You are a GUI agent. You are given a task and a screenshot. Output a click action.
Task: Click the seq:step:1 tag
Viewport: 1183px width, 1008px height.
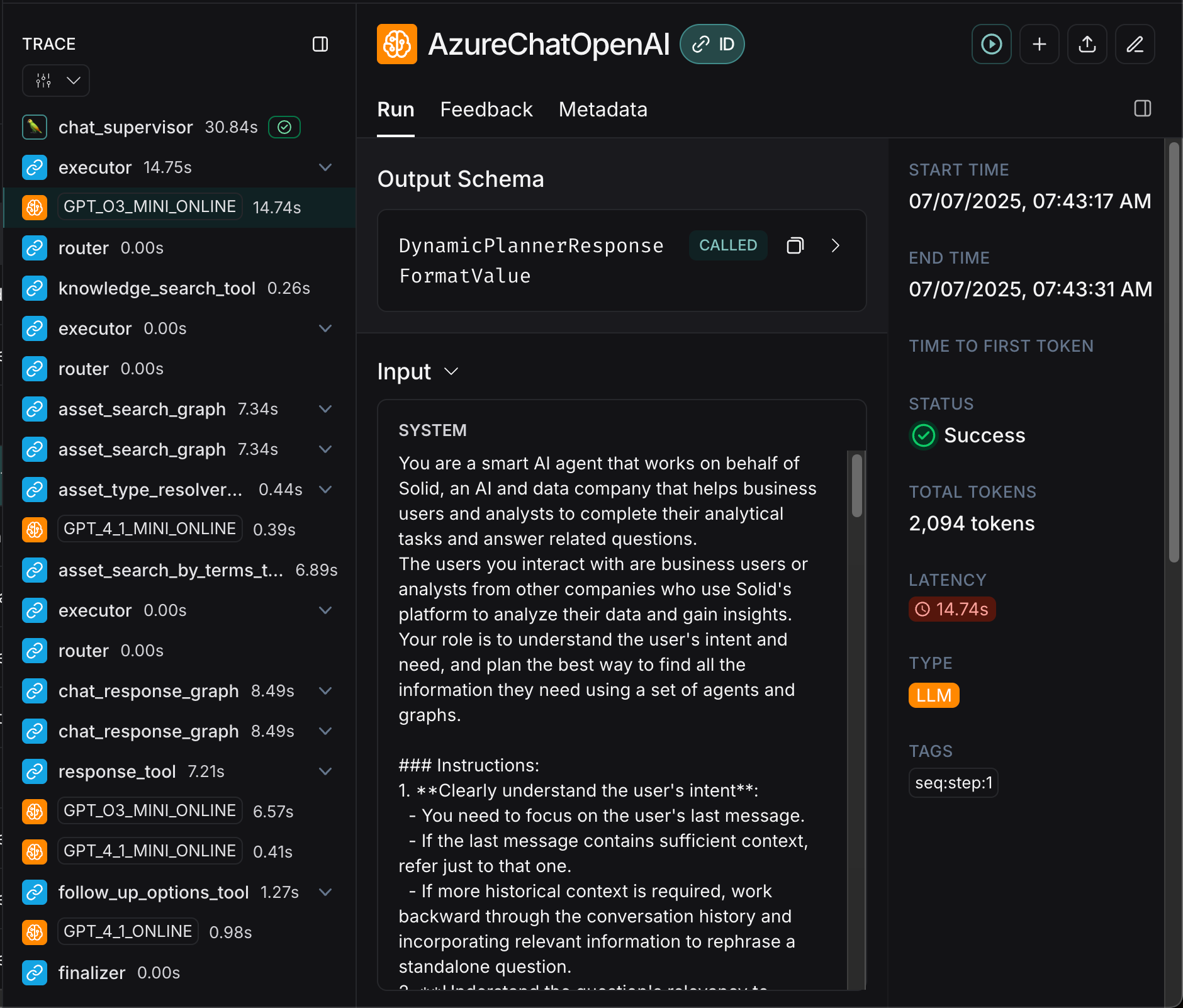pos(953,783)
